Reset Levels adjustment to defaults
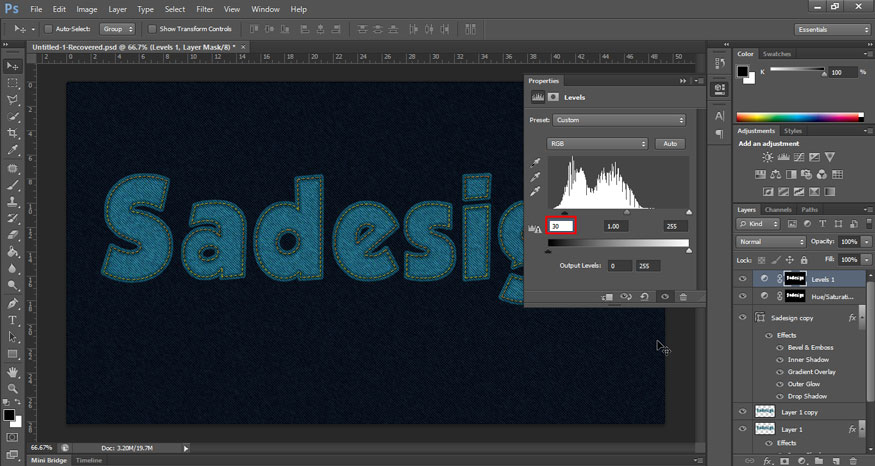The width and height of the screenshot is (875, 466). click(645, 297)
